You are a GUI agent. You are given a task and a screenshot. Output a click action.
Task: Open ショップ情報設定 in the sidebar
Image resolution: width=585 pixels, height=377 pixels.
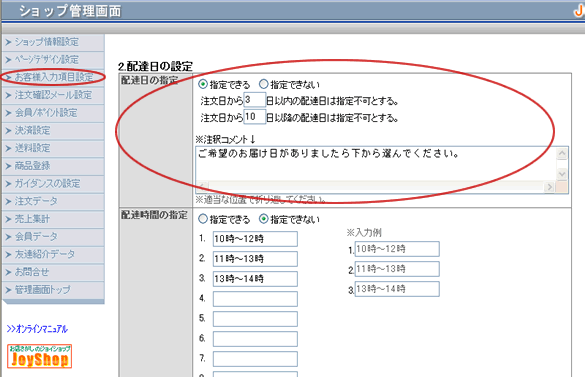[x=53, y=42]
